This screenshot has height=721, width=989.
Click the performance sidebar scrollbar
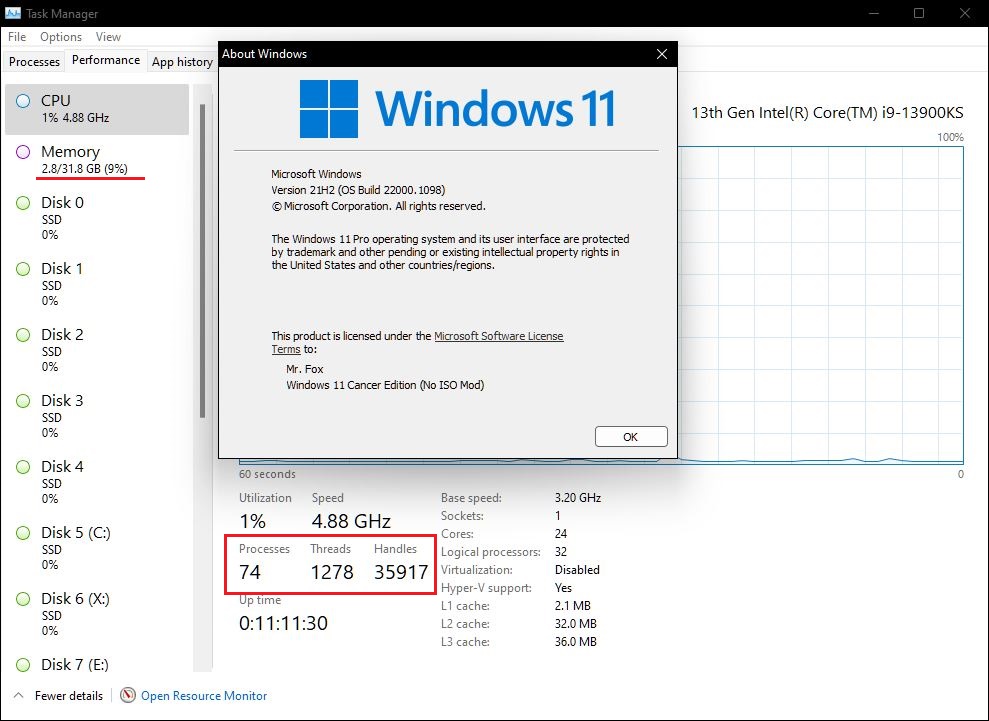coord(202,261)
